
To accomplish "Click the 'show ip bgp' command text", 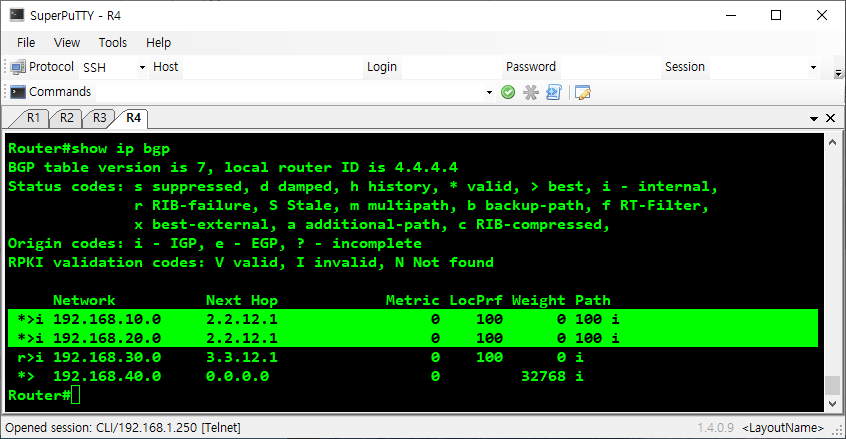I will tap(121, 148).
